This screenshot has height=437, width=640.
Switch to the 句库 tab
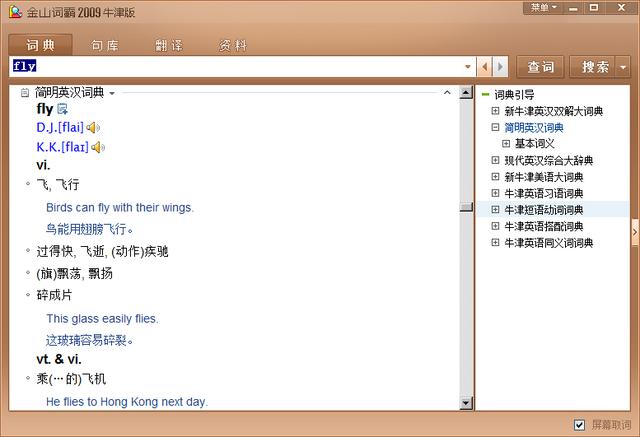click(105, 45)
